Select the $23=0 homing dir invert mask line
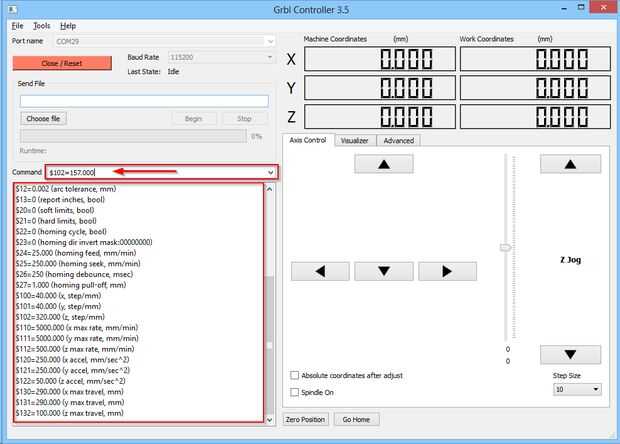Viewport: 620px width, 444px height. pos(84,242)
